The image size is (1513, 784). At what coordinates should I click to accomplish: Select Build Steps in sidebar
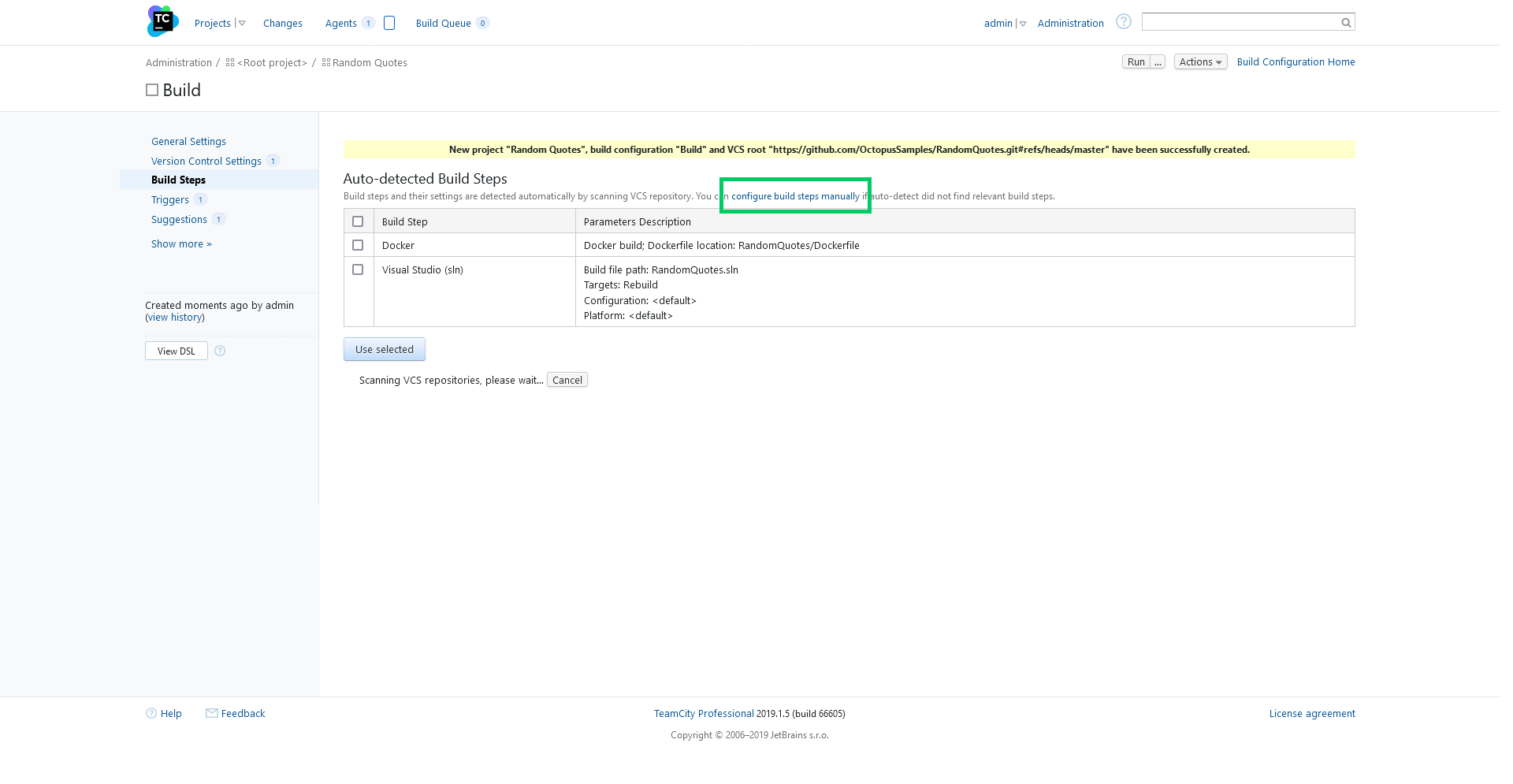click(178, 180)
